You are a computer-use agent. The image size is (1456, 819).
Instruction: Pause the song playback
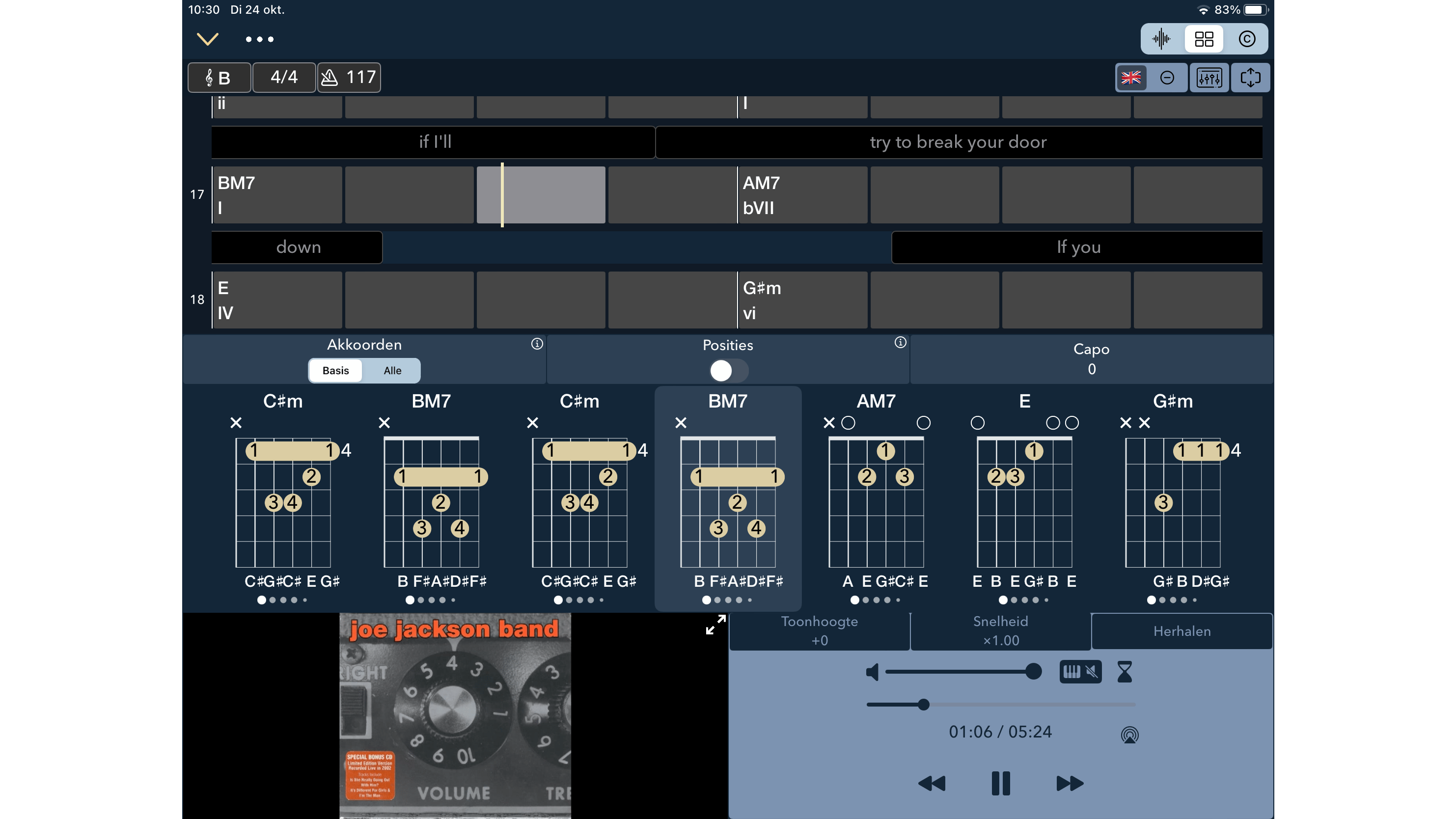tap(1000, 783)
